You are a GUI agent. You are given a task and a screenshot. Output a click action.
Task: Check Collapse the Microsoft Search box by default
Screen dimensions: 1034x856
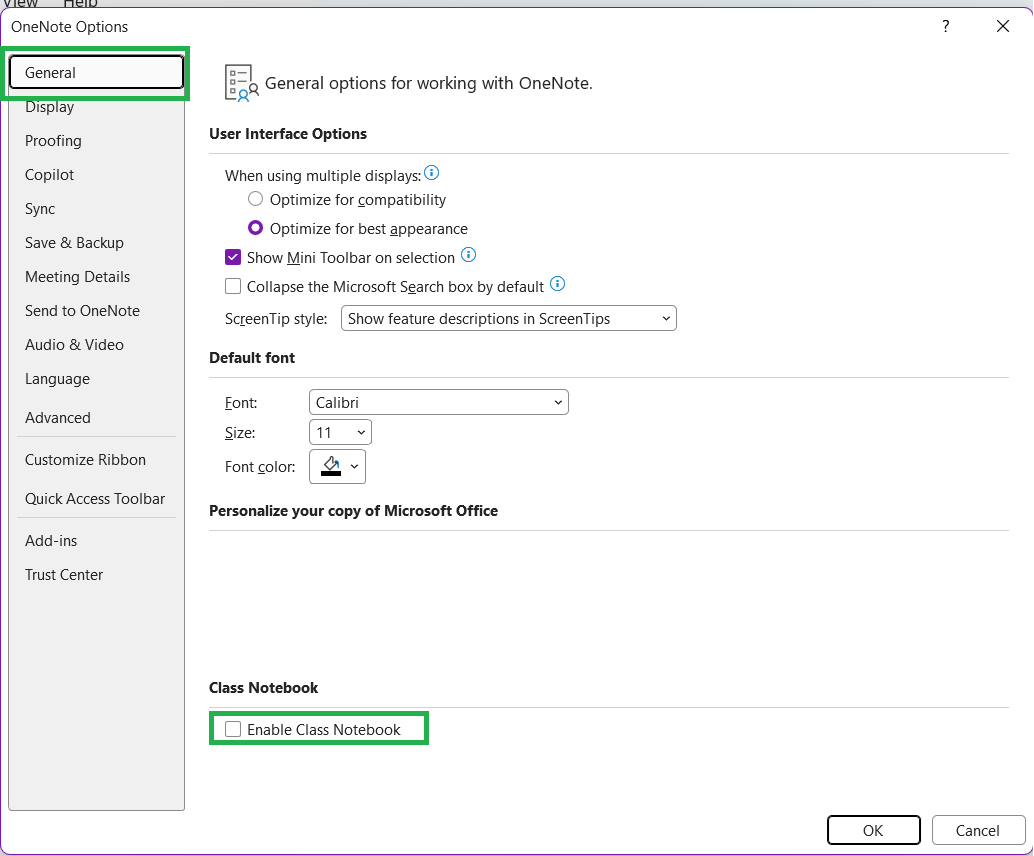click(233, 286)
